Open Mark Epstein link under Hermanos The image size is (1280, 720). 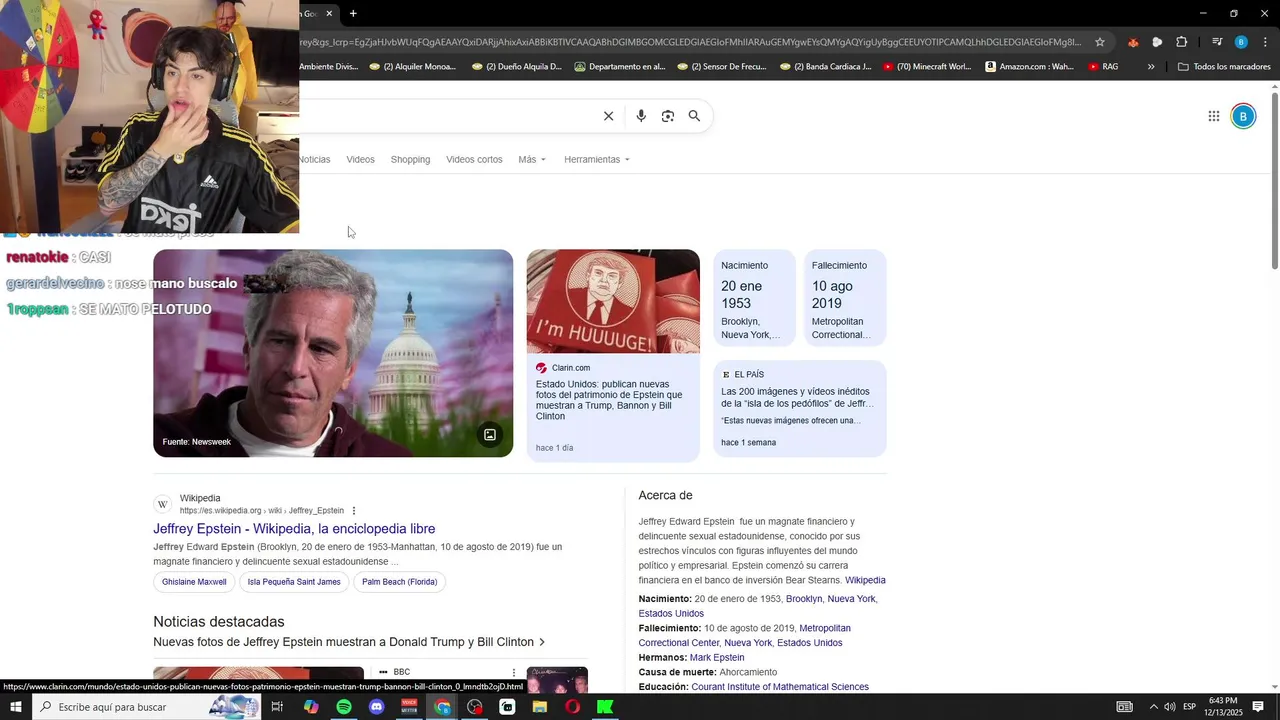(717, 658)
